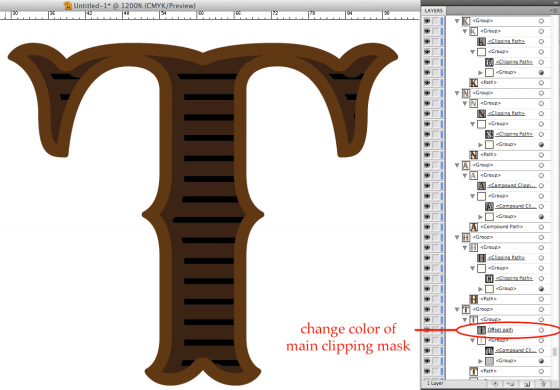Collapse the top-level T Group

pos(457,309)
